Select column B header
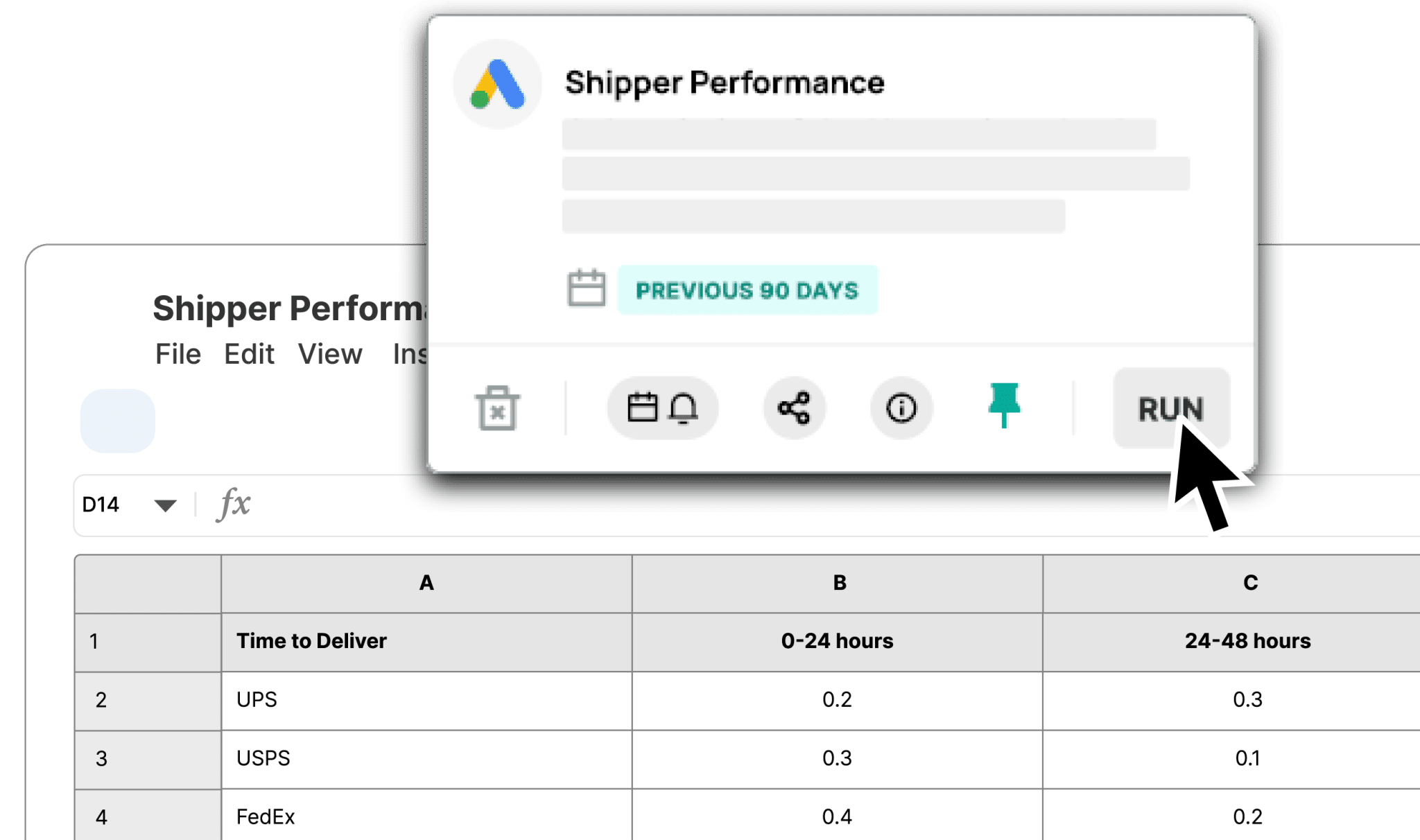Image resolution: width=1420 pixels, height=840 pixels. point(838,584)
